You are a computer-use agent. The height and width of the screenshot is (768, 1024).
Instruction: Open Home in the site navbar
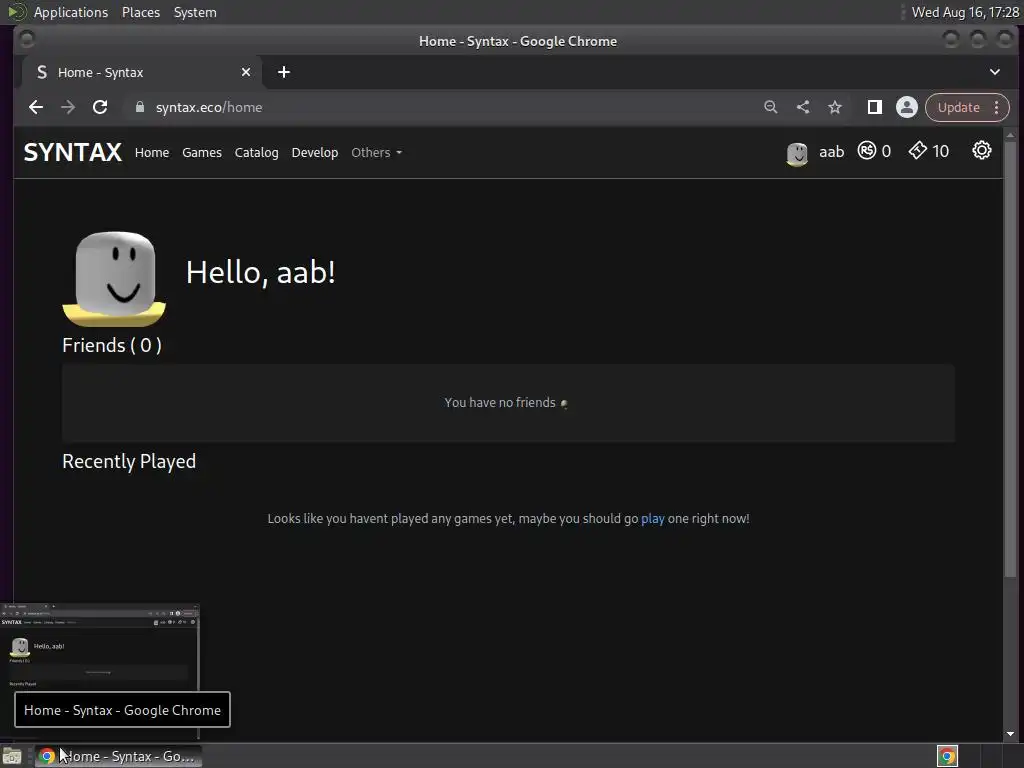pyautogui.click(x=152, y=152)
